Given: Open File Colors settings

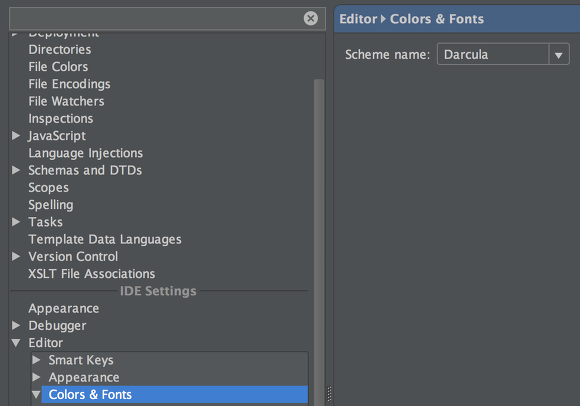Looking at the screenshot, I should (x=58, y=67).
